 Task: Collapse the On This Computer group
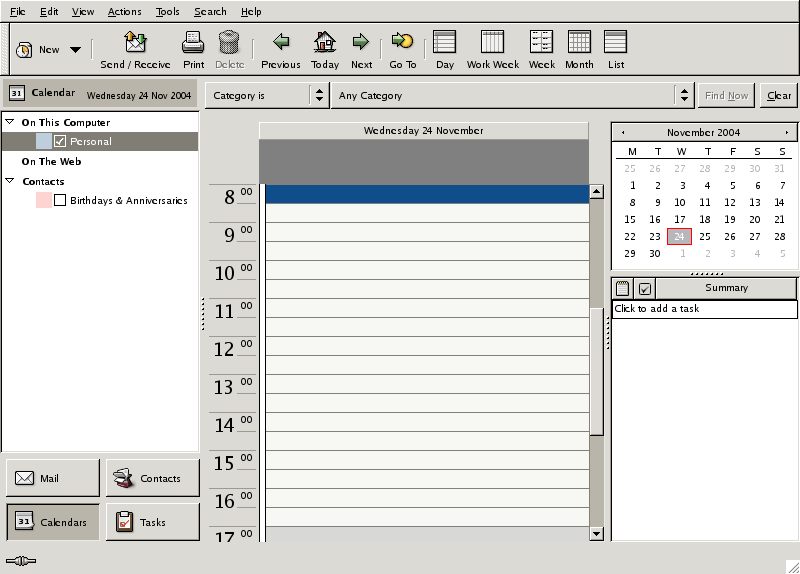10,123
